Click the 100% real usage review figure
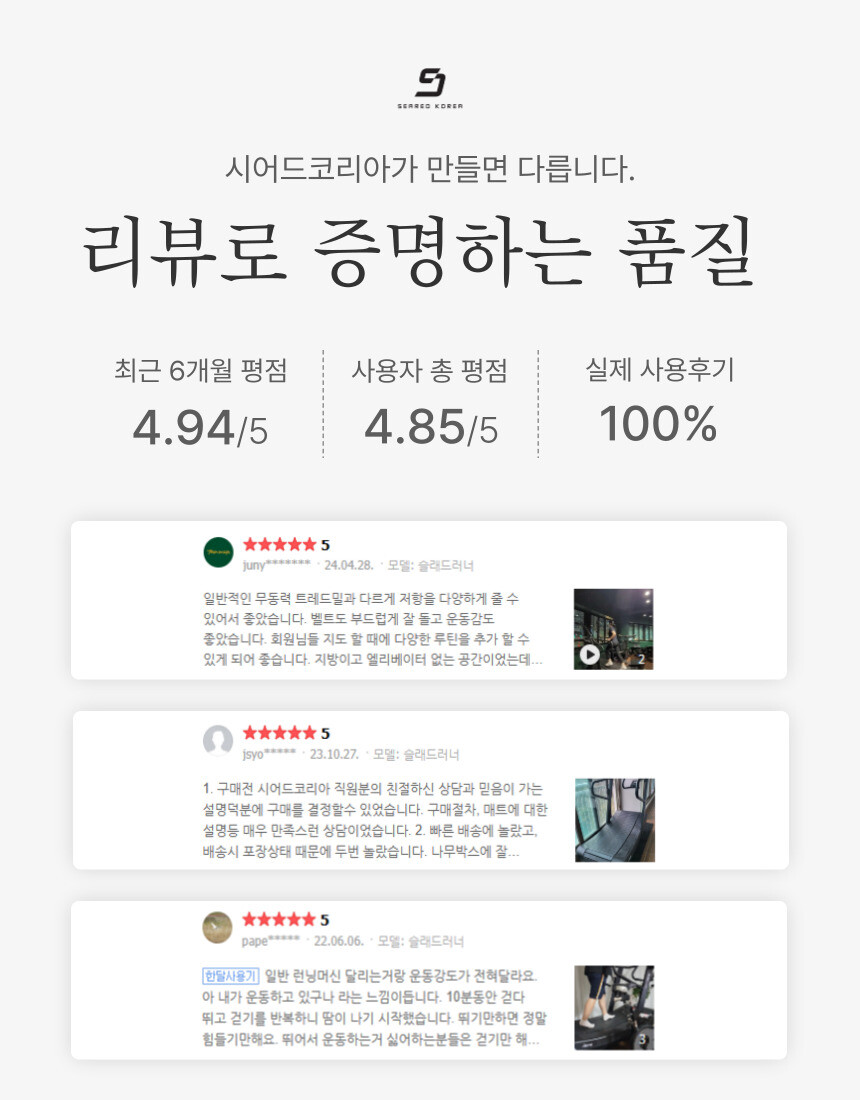The height and width of the screenshot is (1100, 860). pyautogui.click(x=658, y=424)
